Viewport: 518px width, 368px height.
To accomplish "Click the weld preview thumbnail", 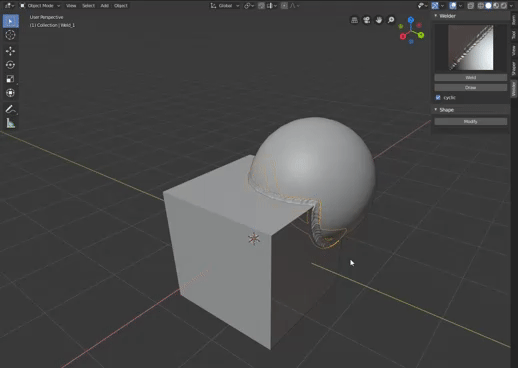I will coord(471,48).
